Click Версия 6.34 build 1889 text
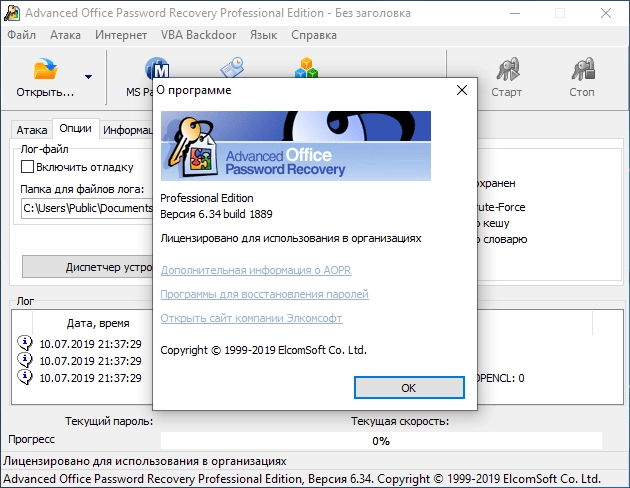Viewport: 630px width, 488px height. [216, 214]
